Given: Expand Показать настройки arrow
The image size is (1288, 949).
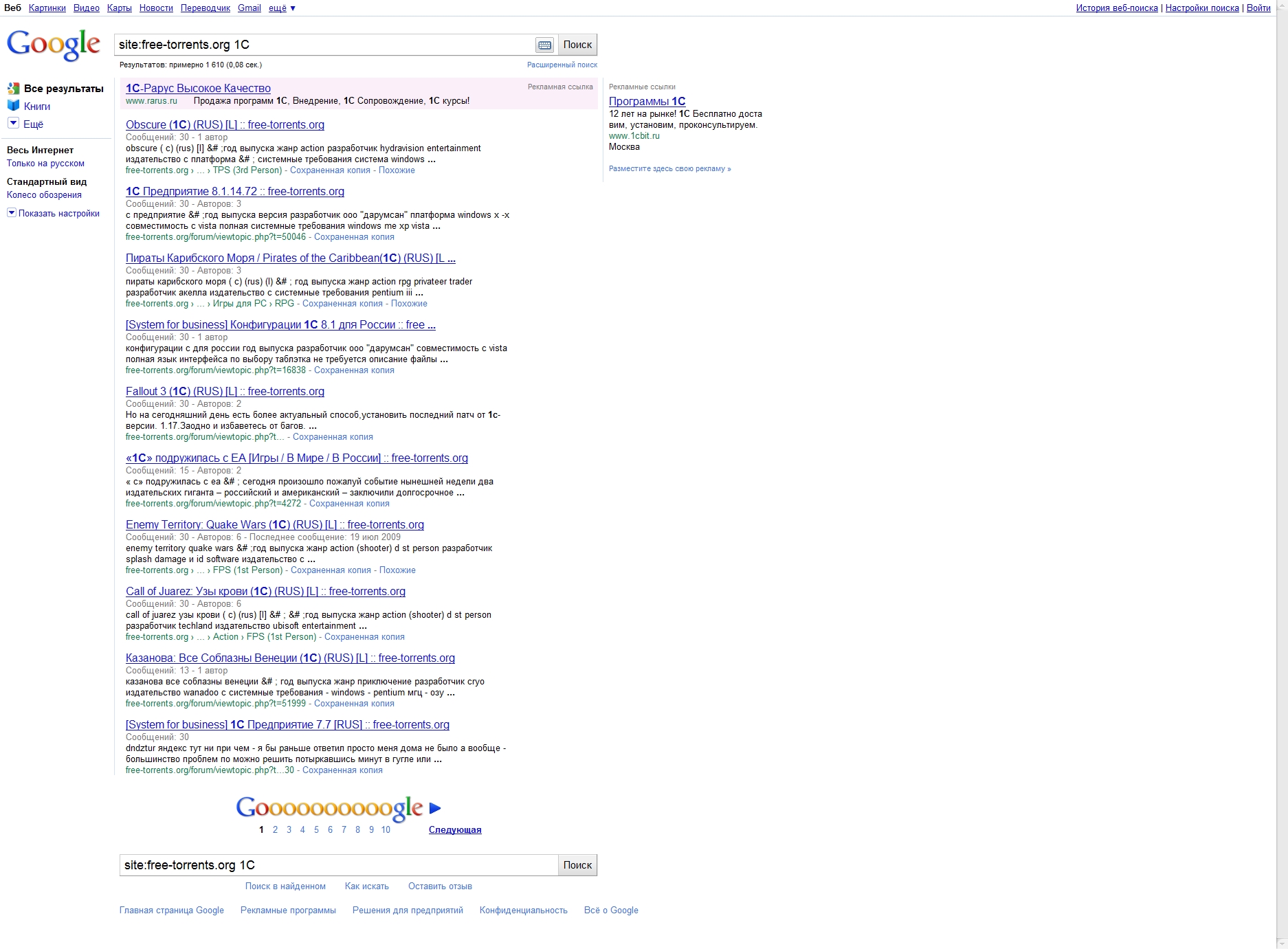Looking at the screenshot, I should tap(11, 213).
